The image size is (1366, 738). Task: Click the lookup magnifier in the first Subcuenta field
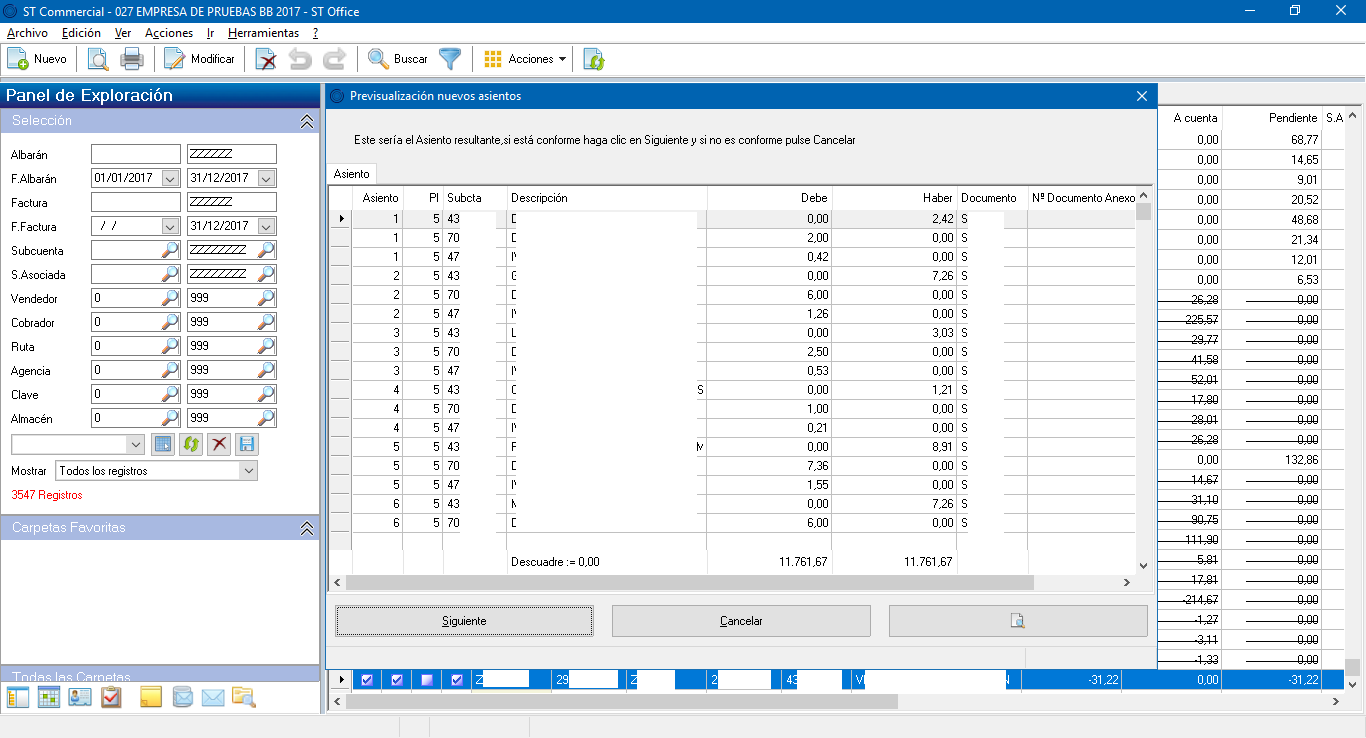click(x=171, y=250)
